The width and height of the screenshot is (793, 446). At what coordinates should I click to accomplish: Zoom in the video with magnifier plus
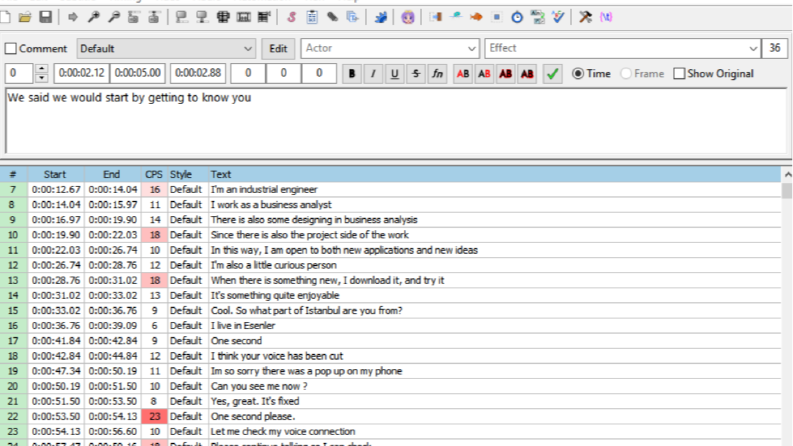(x=94, y=17)
